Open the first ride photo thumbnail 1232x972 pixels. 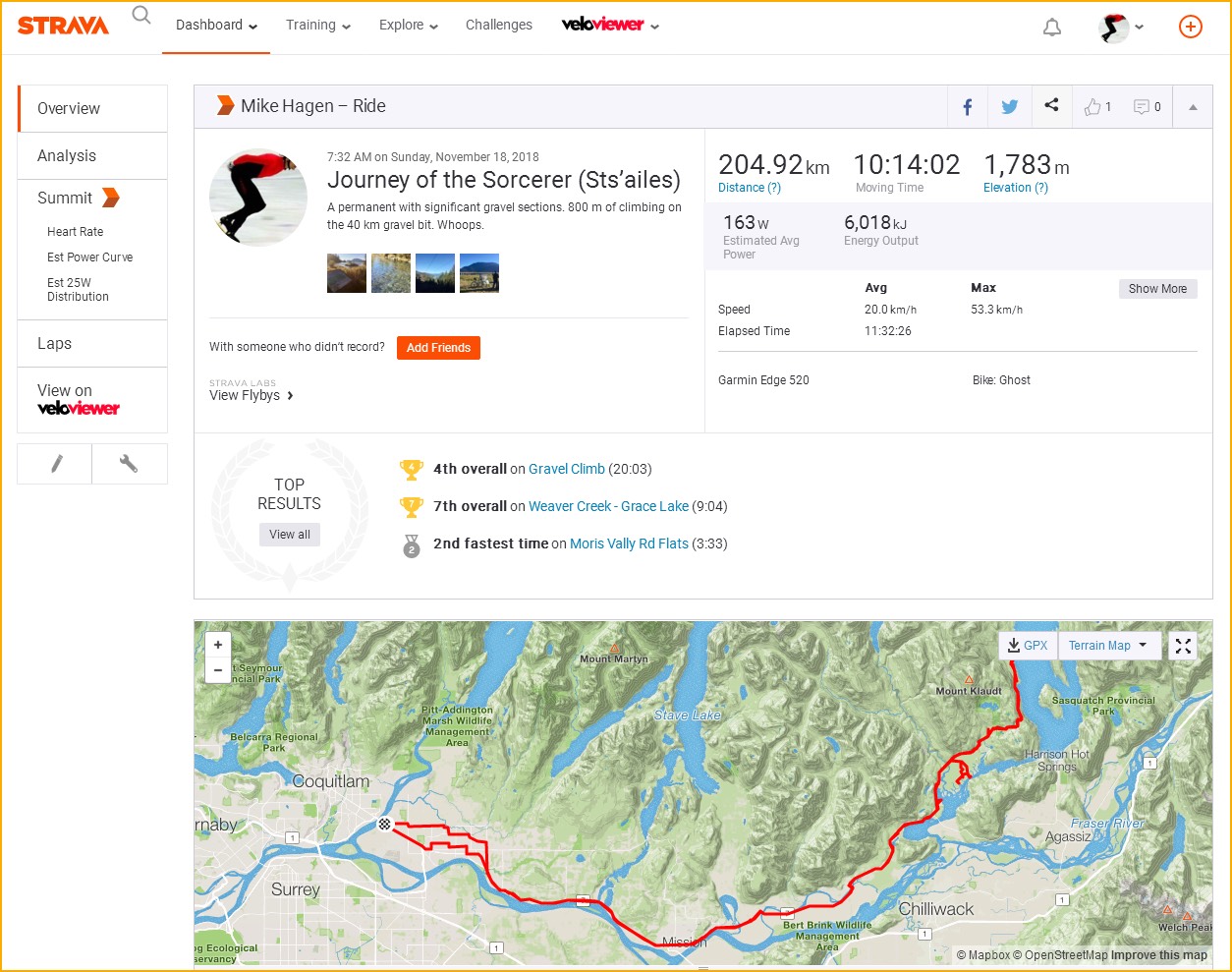pyautogui.click(x=347, y=273)
